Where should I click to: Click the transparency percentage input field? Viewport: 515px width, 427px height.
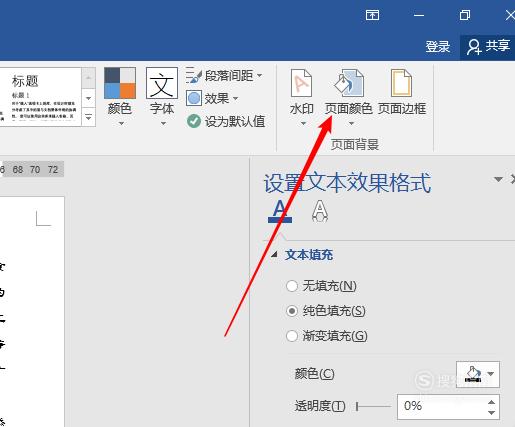(442, 407)
